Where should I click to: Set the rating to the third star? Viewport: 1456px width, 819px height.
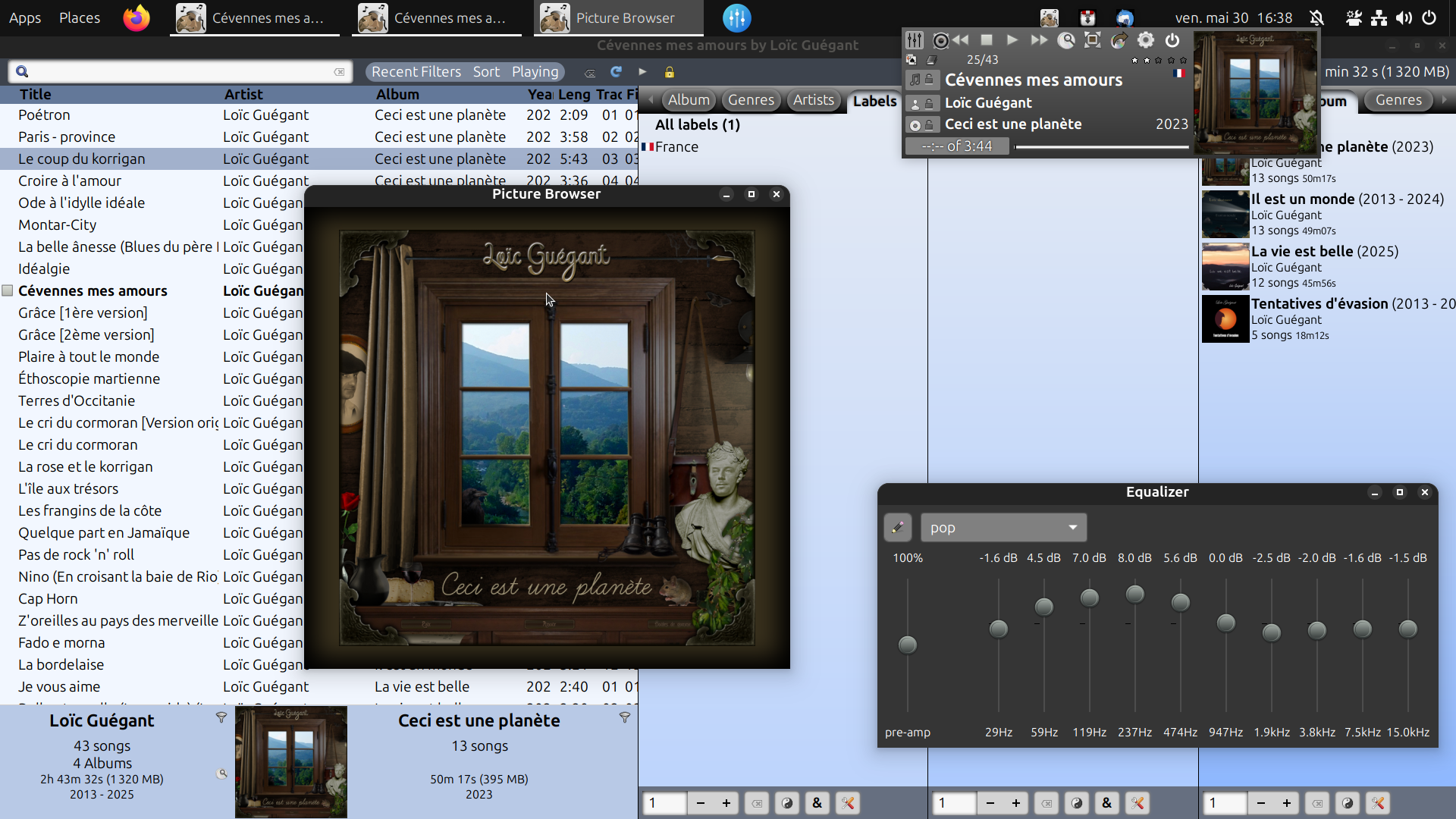(1159, 60)
